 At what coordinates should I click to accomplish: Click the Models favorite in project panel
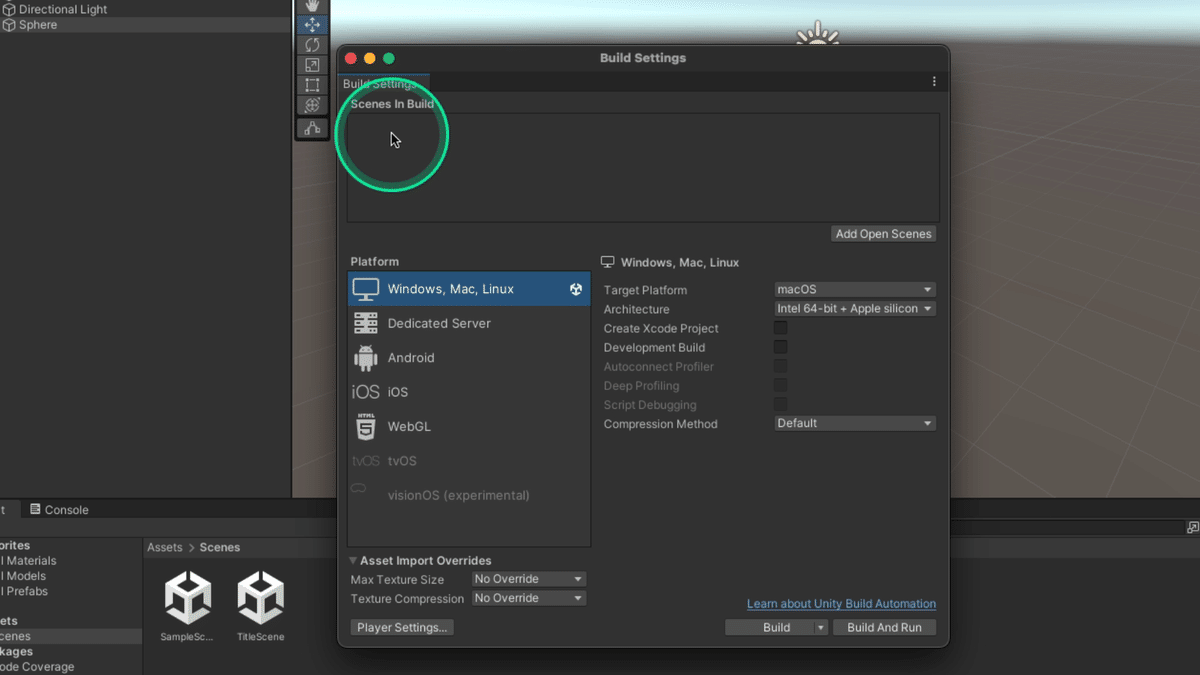[x=70, y=576]
